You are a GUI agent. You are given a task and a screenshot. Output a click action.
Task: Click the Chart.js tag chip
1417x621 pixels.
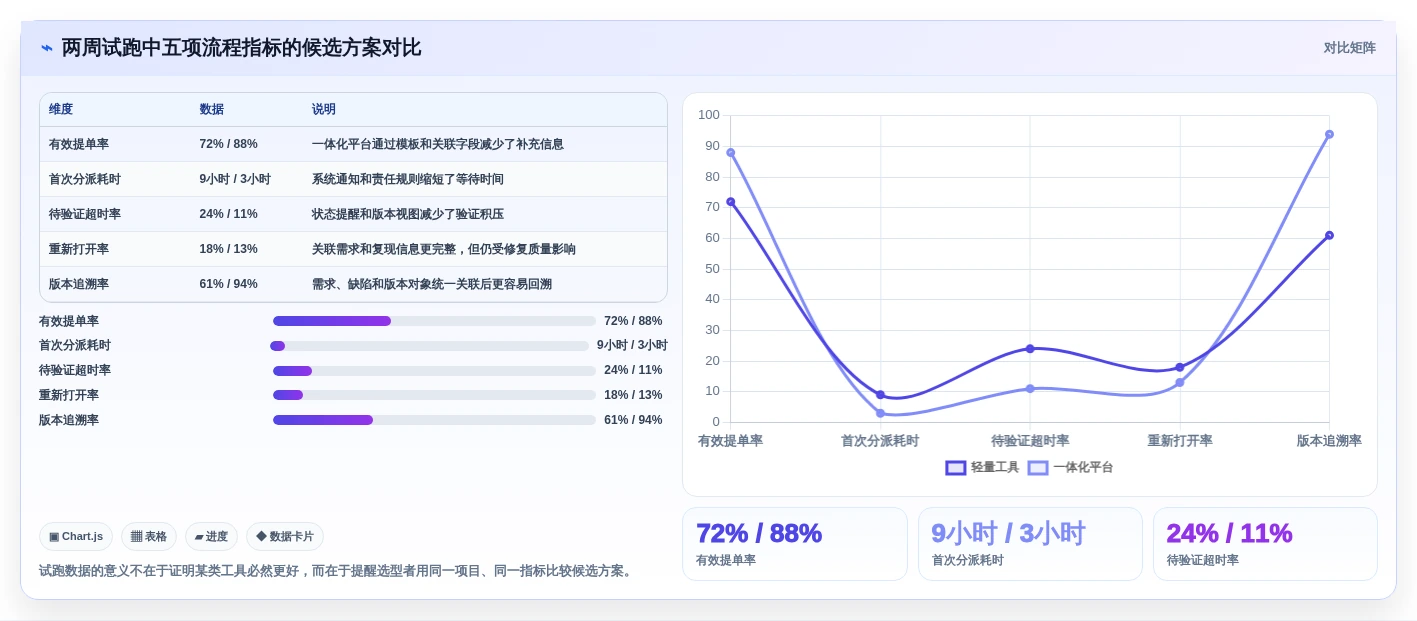(76, 536)
